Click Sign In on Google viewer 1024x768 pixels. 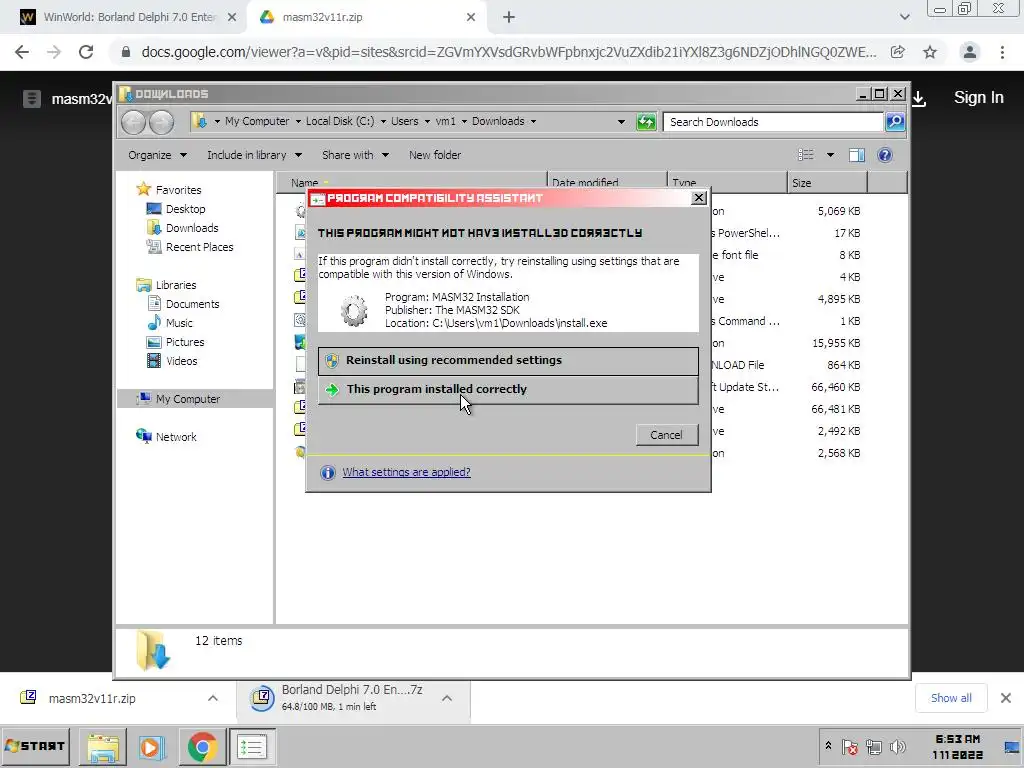[x=978, y=98]
